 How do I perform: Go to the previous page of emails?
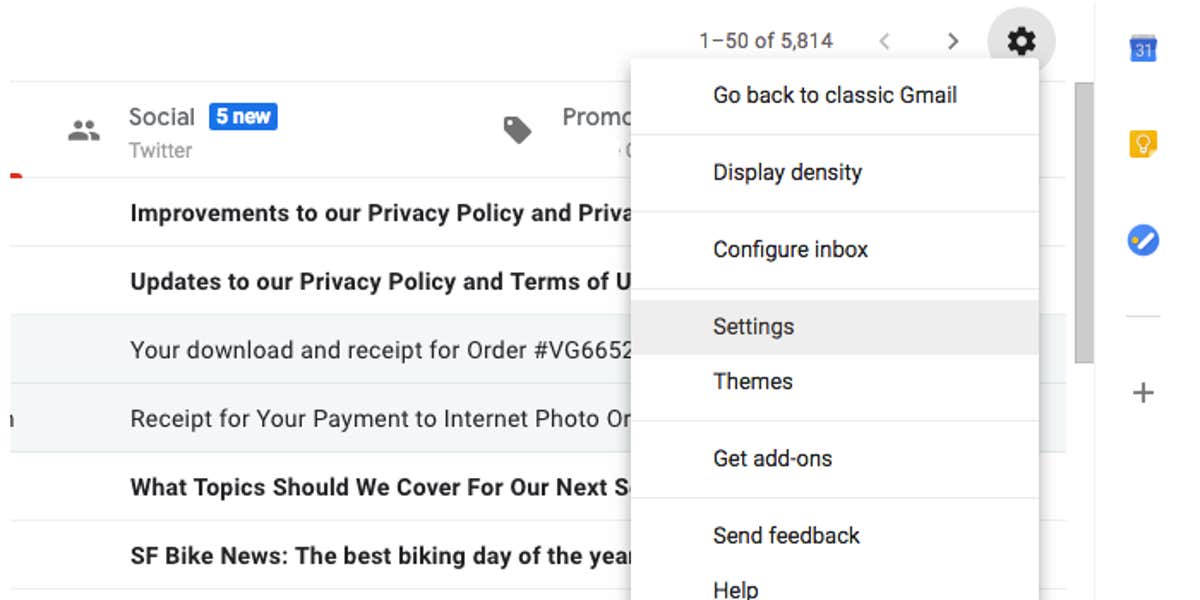coord(885,41)
